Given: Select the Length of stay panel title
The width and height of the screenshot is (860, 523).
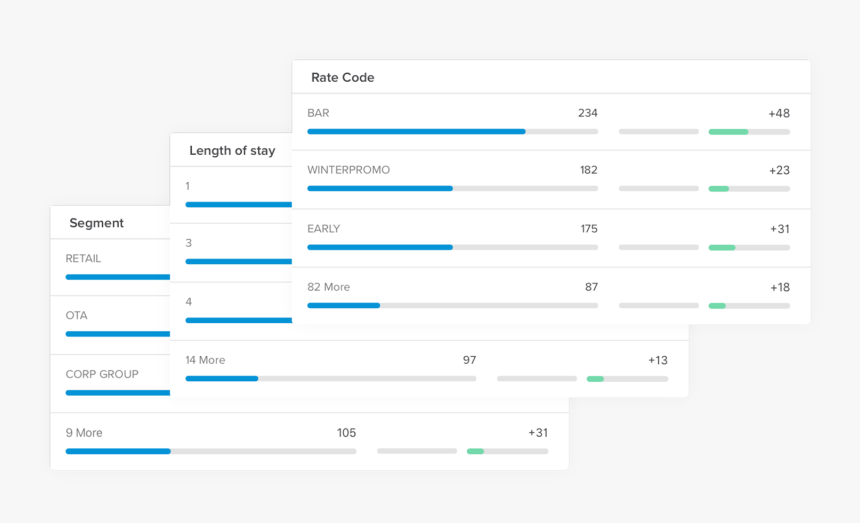Looking at the screenshot, I should click(x=232, y=150).
